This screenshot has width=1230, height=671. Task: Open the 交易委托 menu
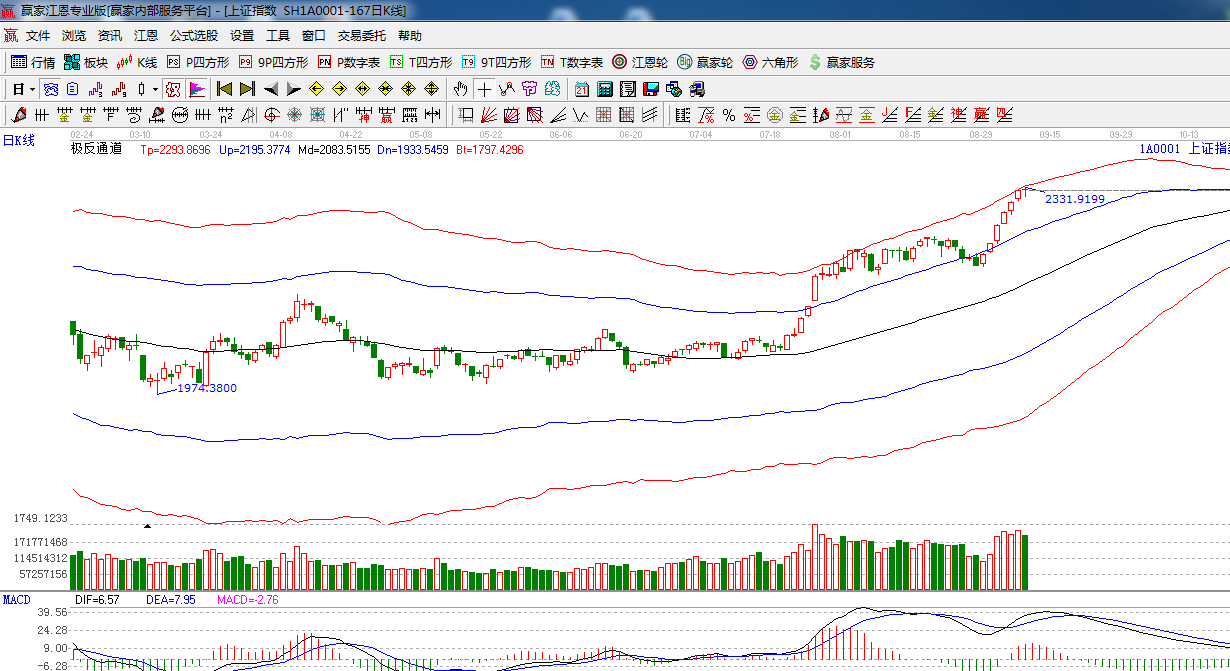coord(361,36)
